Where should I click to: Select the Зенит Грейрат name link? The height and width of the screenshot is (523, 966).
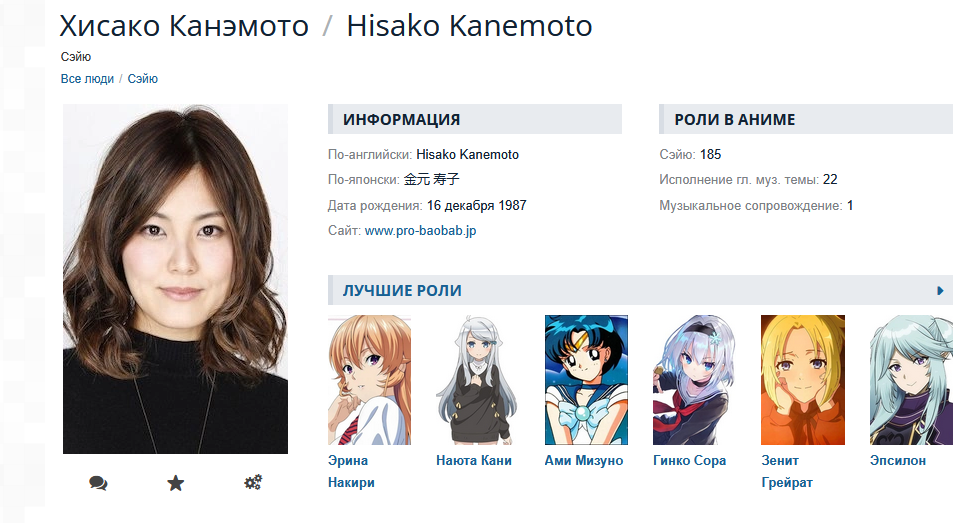(x=787, y=471)
